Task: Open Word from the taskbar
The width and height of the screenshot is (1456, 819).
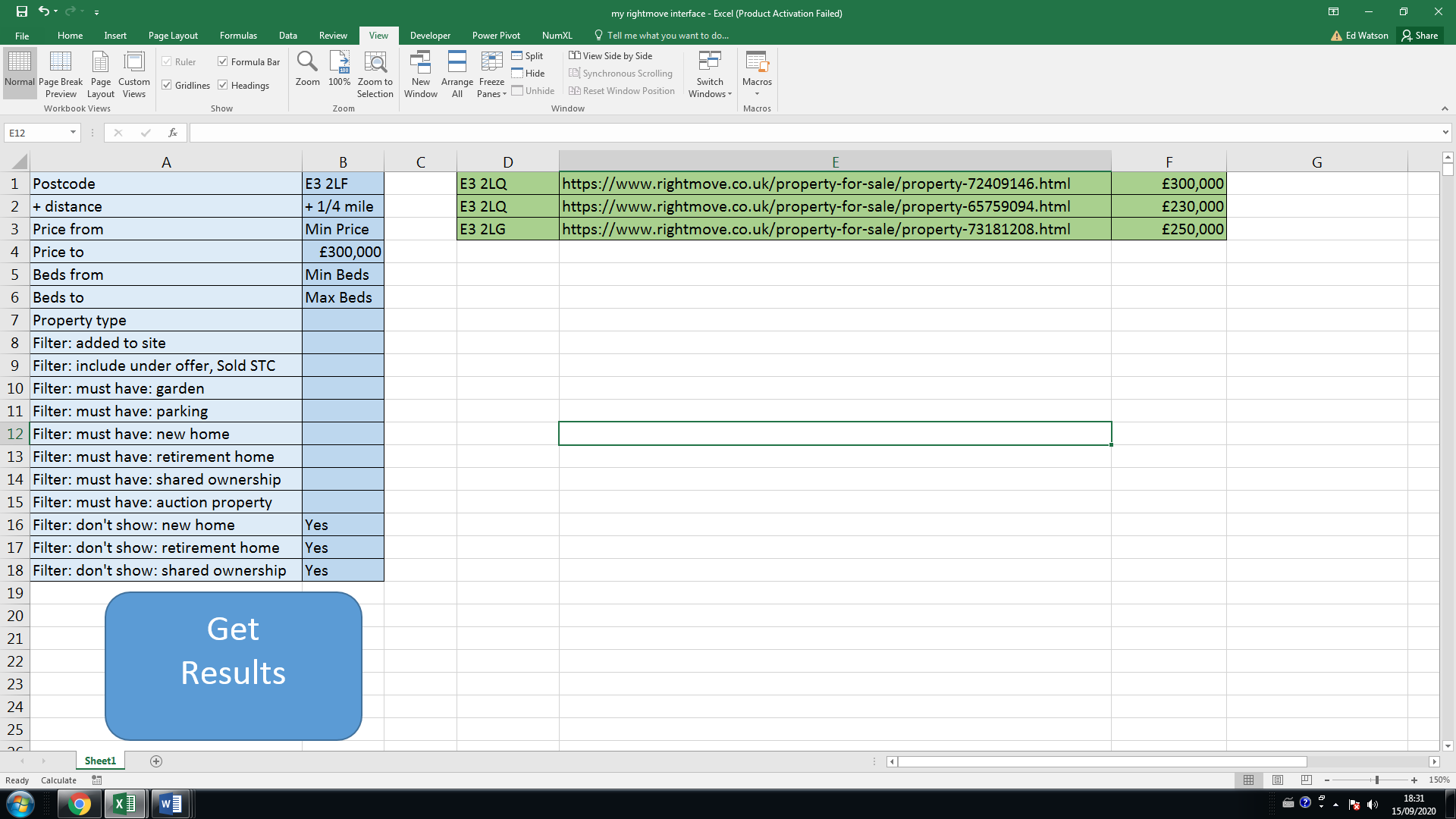Action: [x=171, y=804]
